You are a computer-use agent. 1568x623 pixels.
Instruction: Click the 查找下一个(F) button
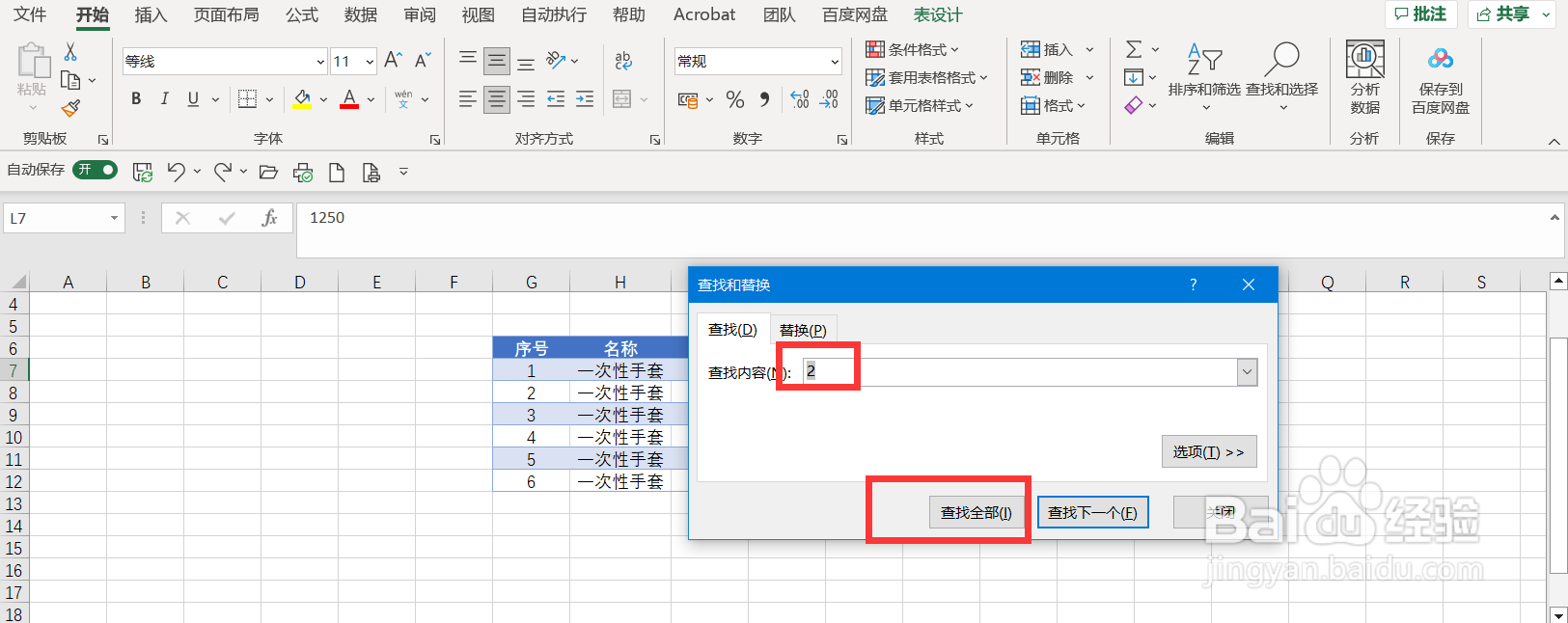pos(1092,512)
